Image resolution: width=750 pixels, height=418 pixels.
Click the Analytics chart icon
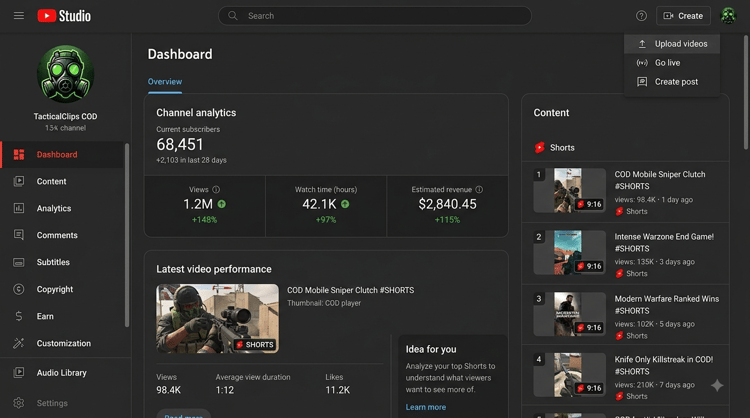click(x=19, y=208)
